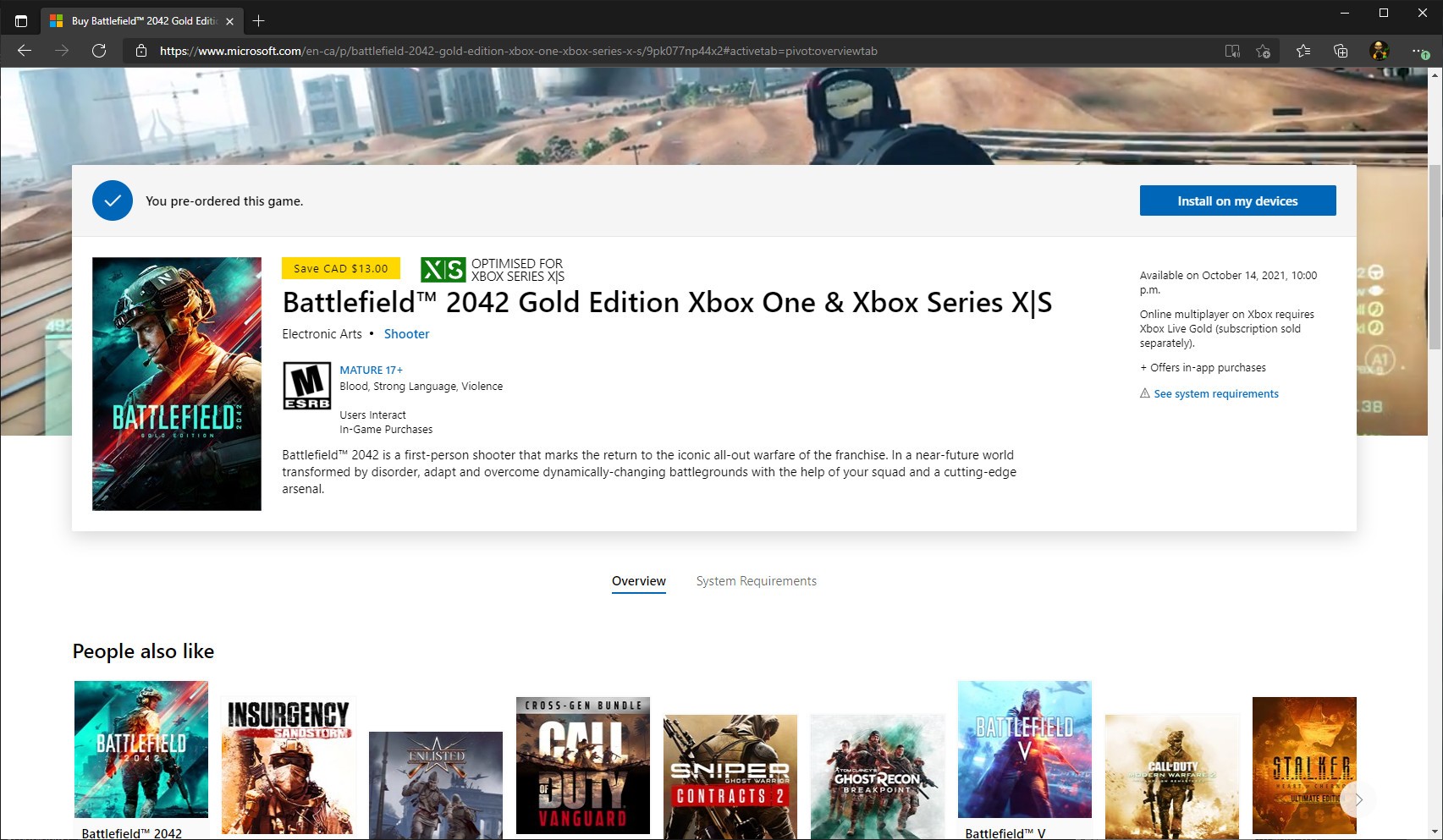The height and width of the screenshot is (840, 1443).
Task: Open the Collections panel
Action: [1341, 51]
